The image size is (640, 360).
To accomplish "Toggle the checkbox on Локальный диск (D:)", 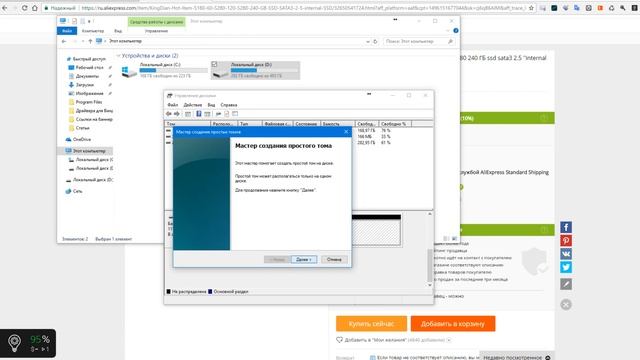I will 214,64.
